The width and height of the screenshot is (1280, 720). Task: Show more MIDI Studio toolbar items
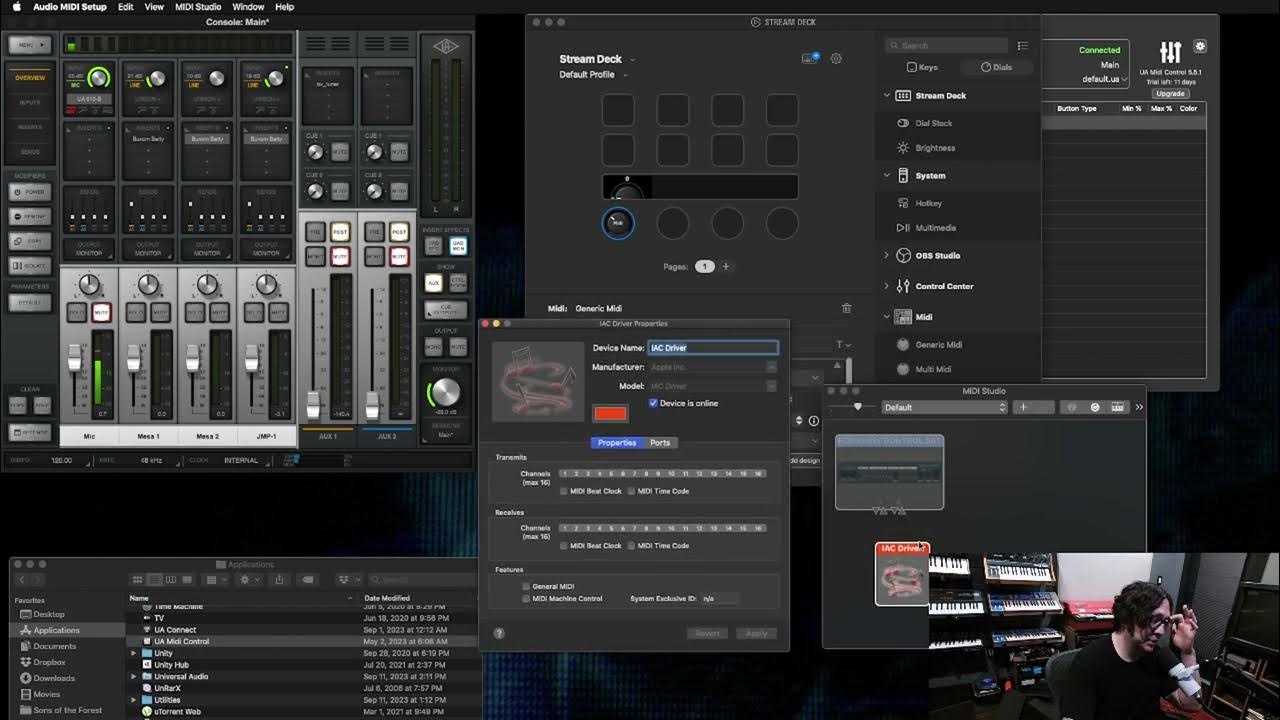point(1139,407)
